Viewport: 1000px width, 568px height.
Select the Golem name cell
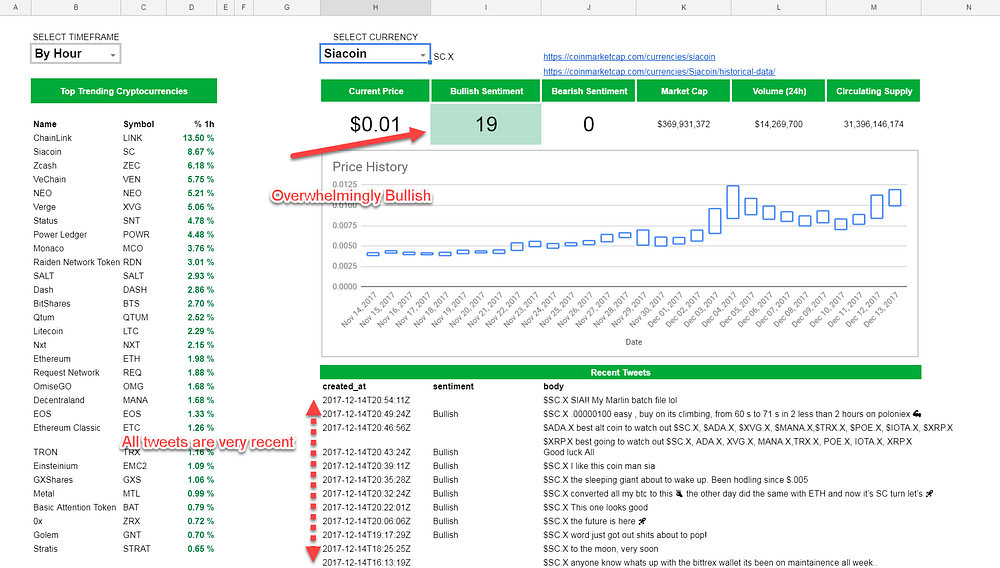coord(46,535)
